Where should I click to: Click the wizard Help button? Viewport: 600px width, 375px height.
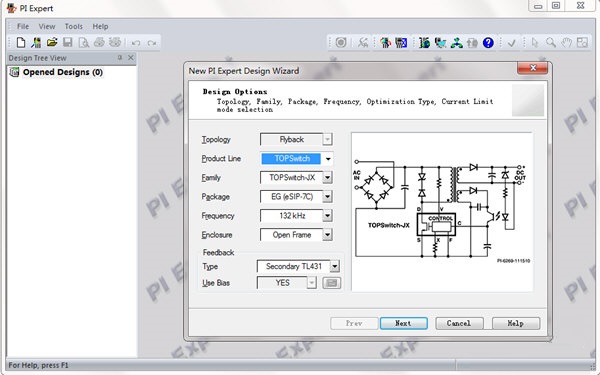516,323
